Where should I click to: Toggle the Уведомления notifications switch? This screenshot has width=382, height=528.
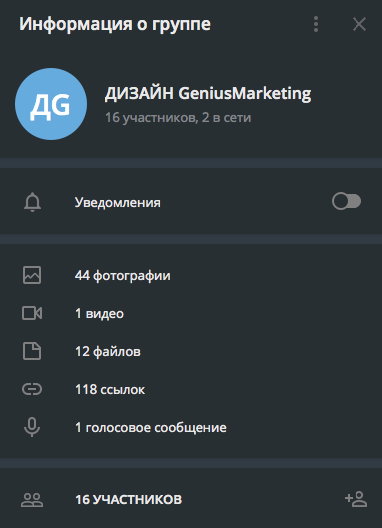click(x=346, y=201)
